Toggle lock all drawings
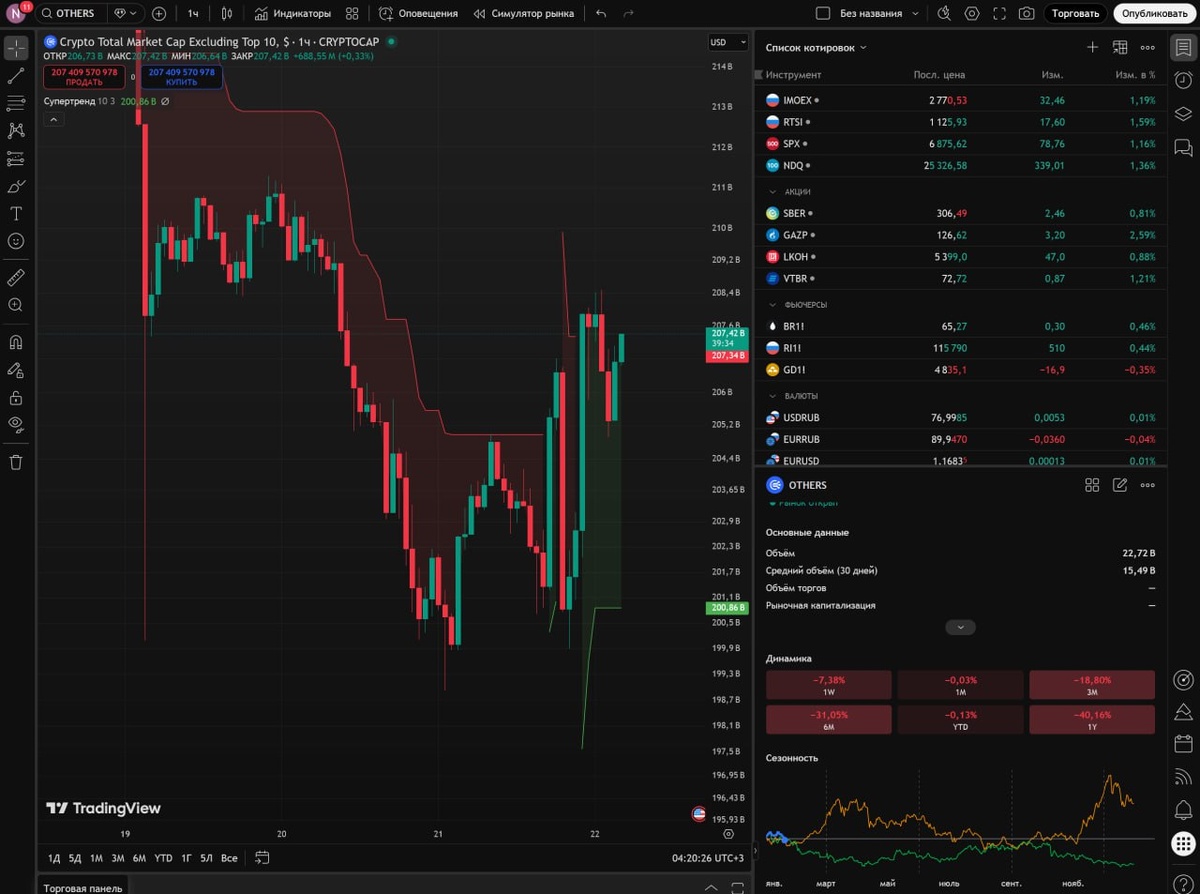Viewport: 1200px width, 894px height. pos(16,397)
